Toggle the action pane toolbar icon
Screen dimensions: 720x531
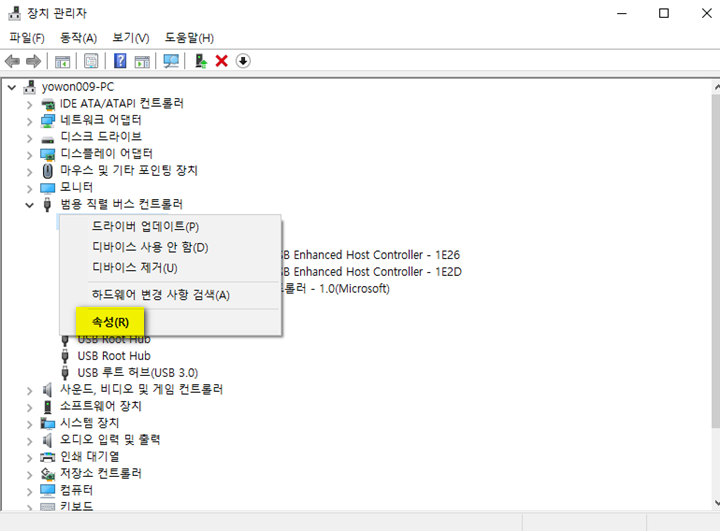[142, 61]
